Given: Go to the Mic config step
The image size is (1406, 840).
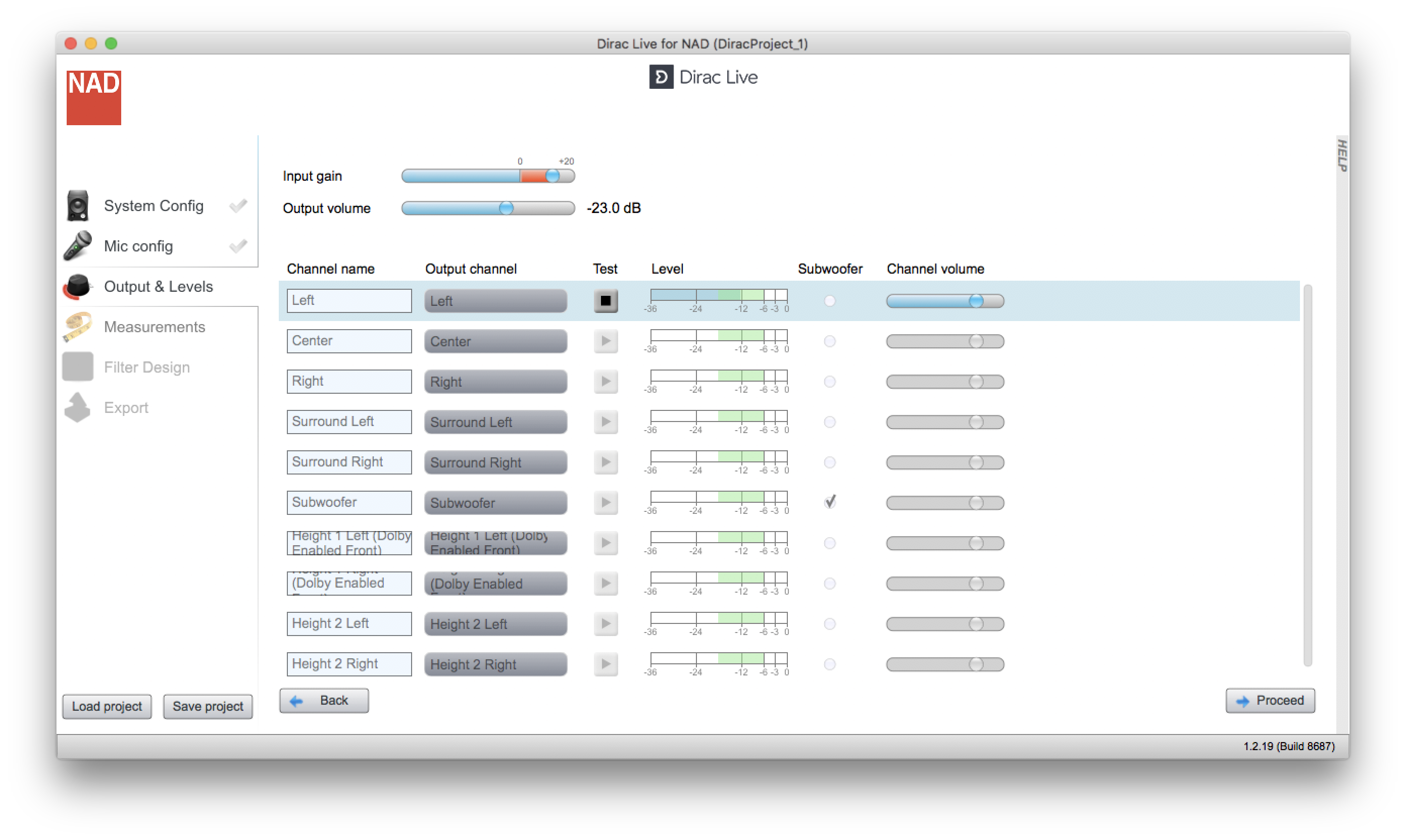Looking at the screenshot, I should point(138,246).
